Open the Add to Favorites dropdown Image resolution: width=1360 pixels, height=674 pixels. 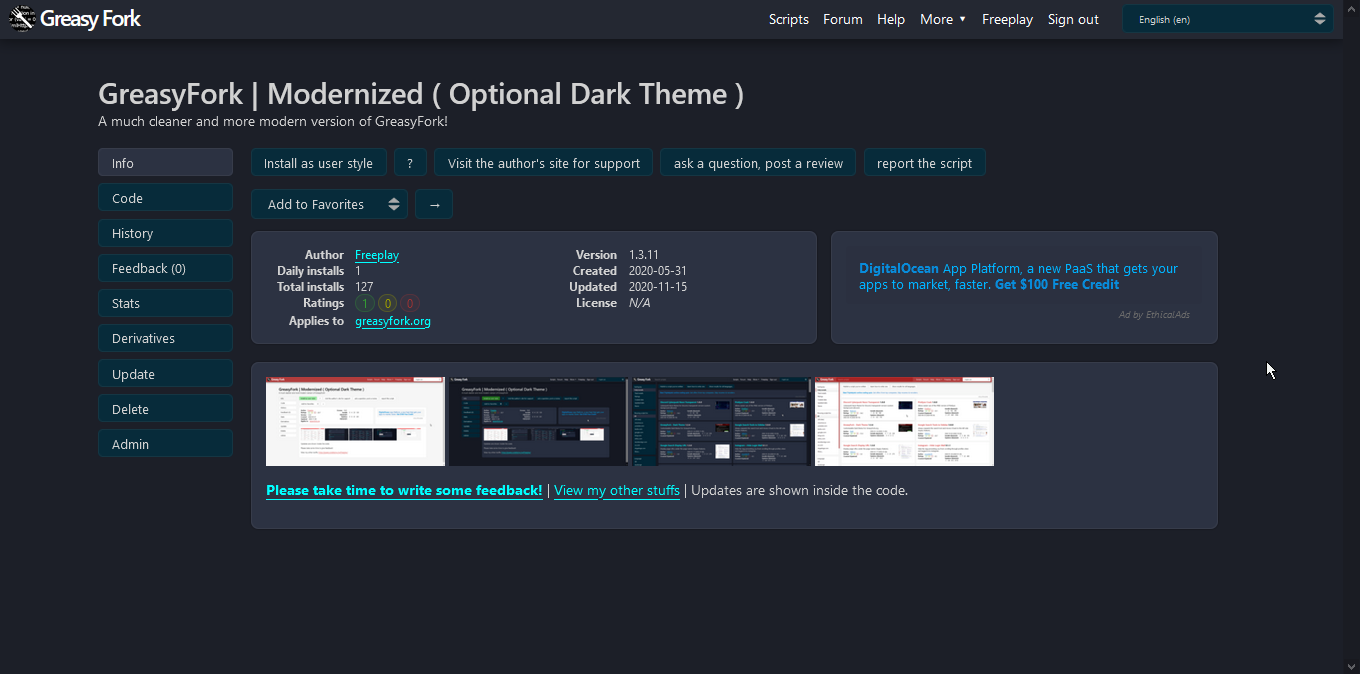(x=329, y=204)
